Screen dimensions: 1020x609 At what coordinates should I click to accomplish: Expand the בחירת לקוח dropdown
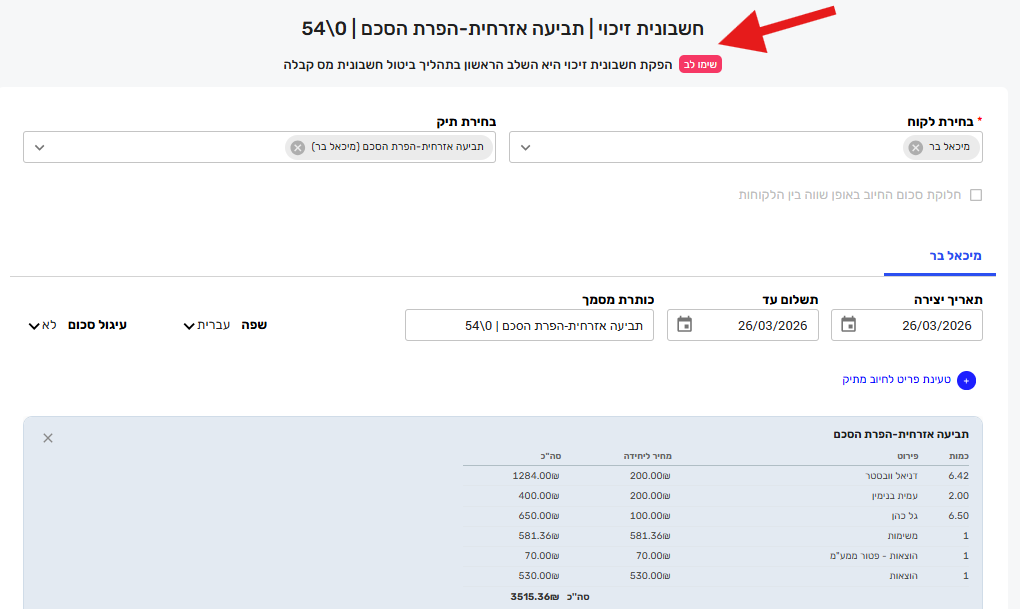[x=525, y=148]
